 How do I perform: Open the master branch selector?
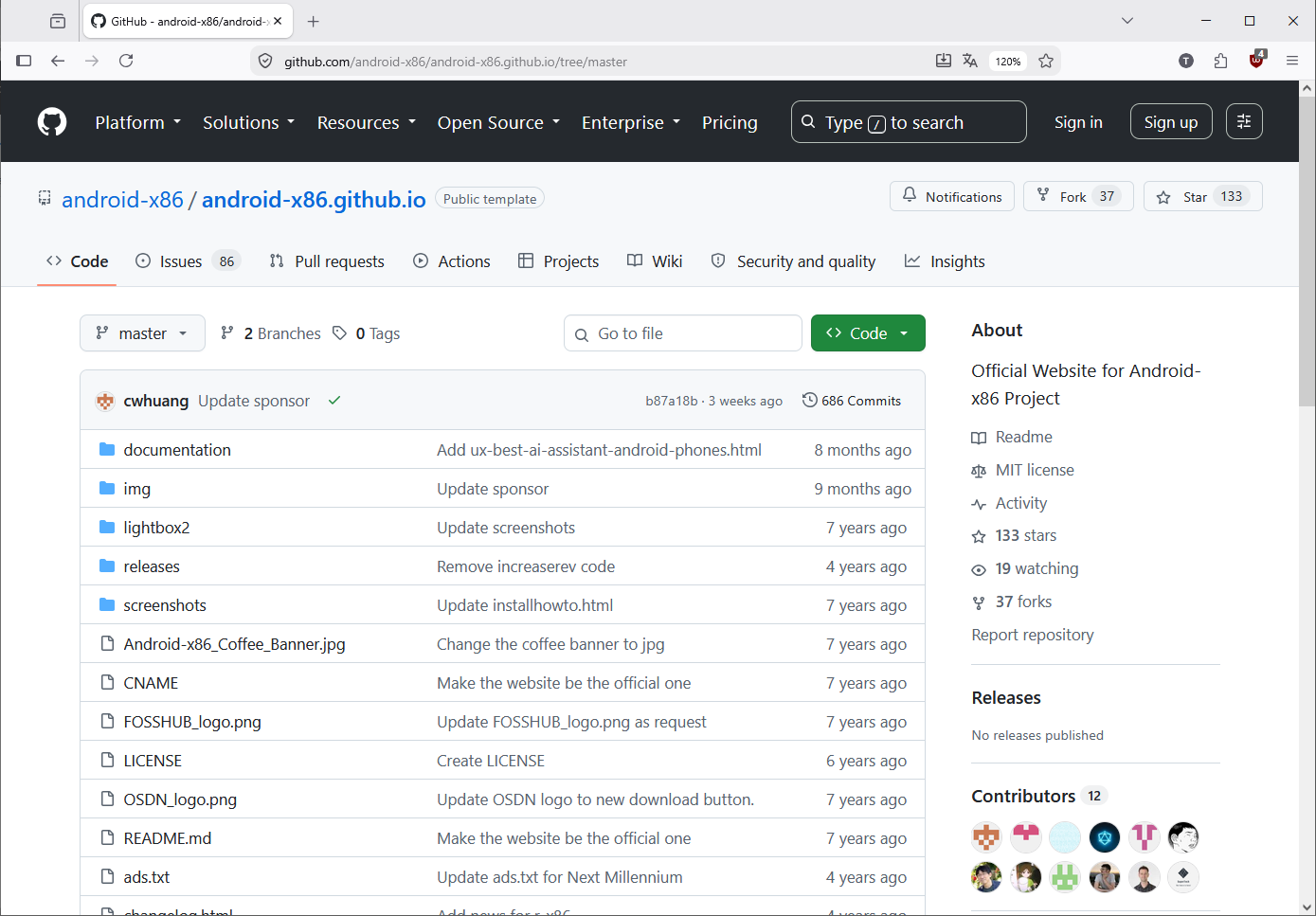click(142, 333)
